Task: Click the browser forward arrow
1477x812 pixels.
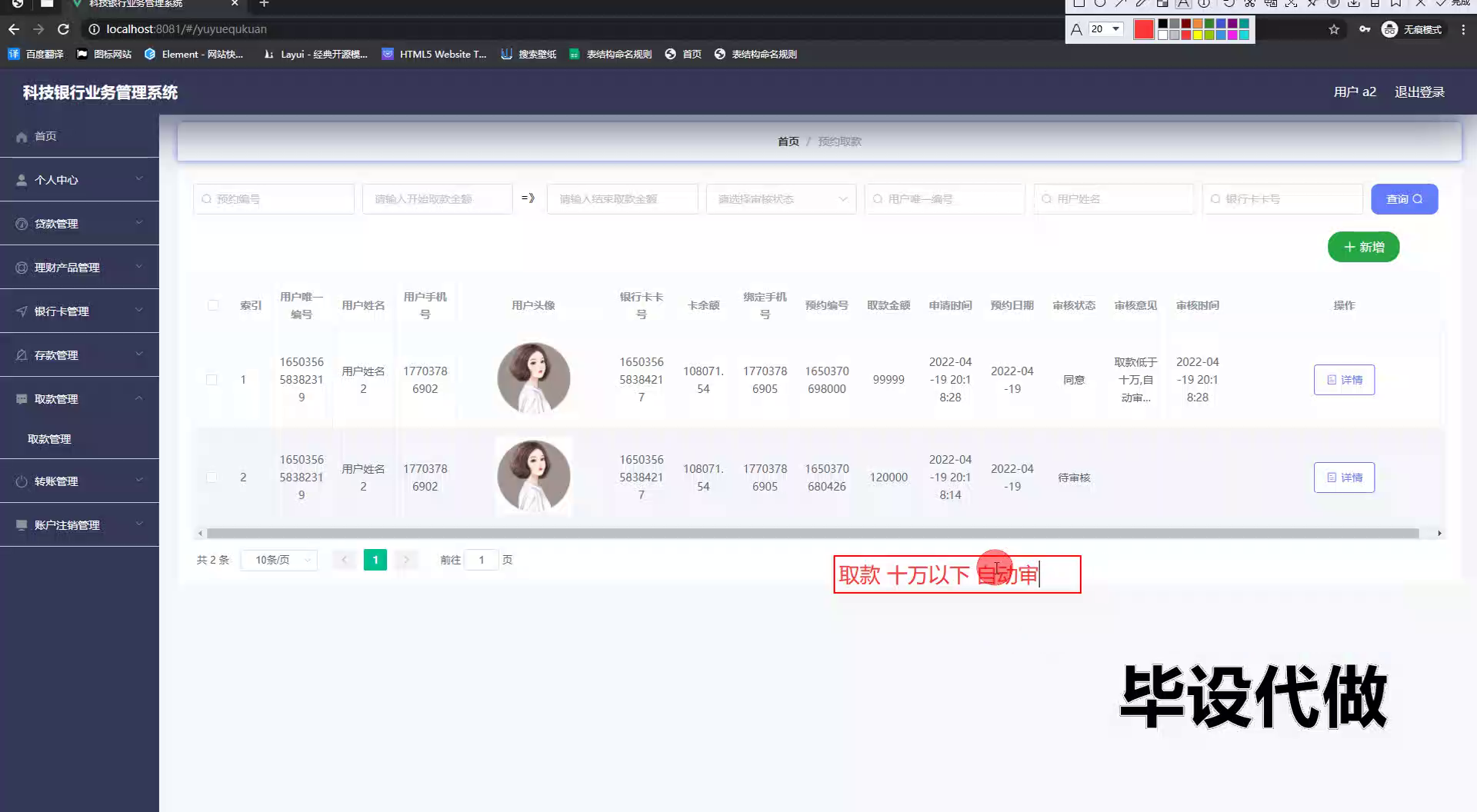Action: tap(38, 29)
